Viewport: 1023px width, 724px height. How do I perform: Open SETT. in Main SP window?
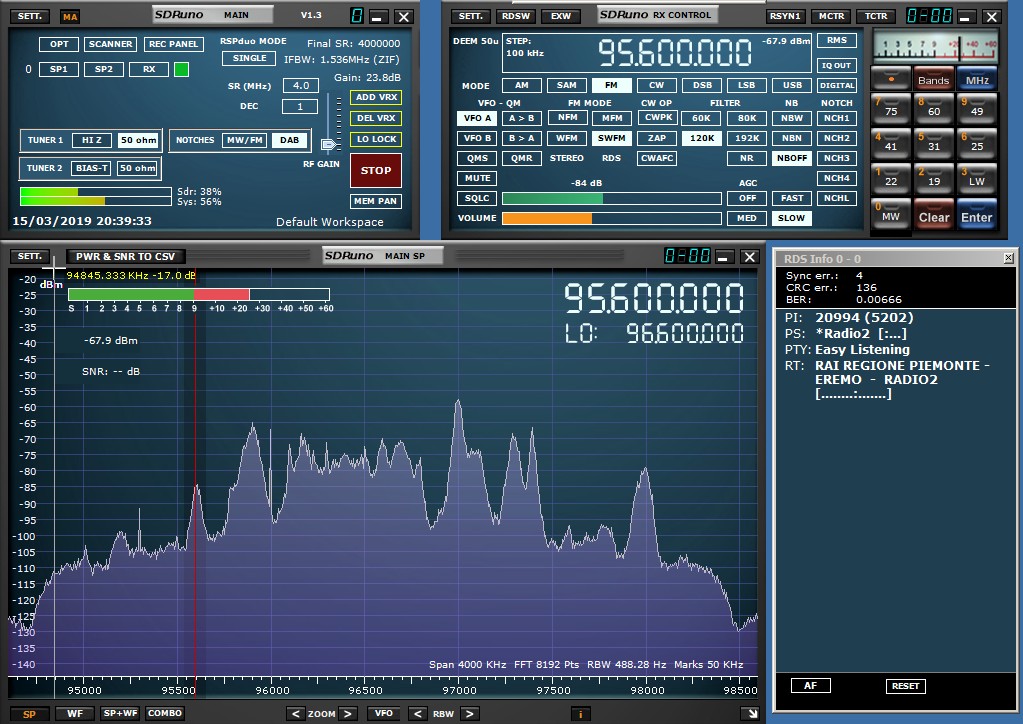pyautogui.click(x=30, y=256)
